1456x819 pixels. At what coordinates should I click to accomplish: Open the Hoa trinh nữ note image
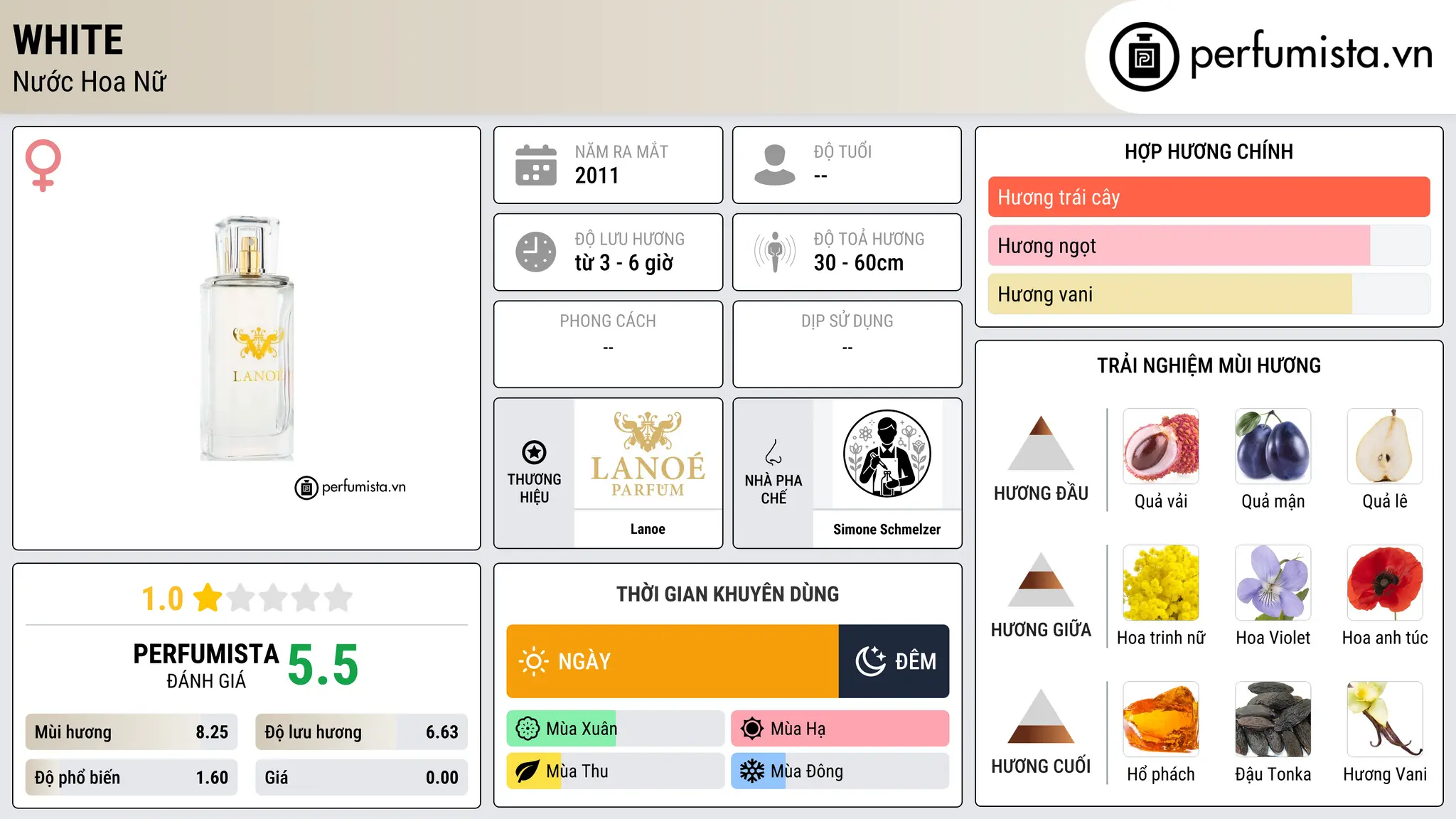tap(1161, 583)
